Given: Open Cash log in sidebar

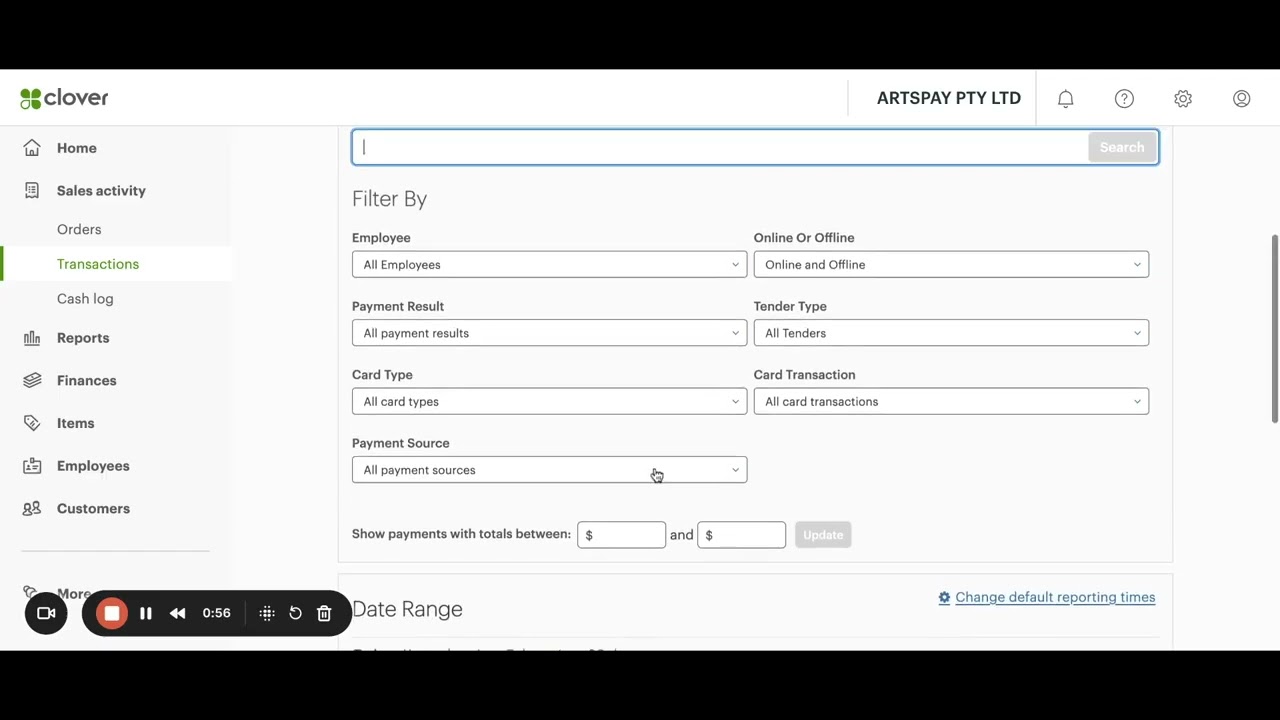Looking at the screenshot, I should point(85,298).
